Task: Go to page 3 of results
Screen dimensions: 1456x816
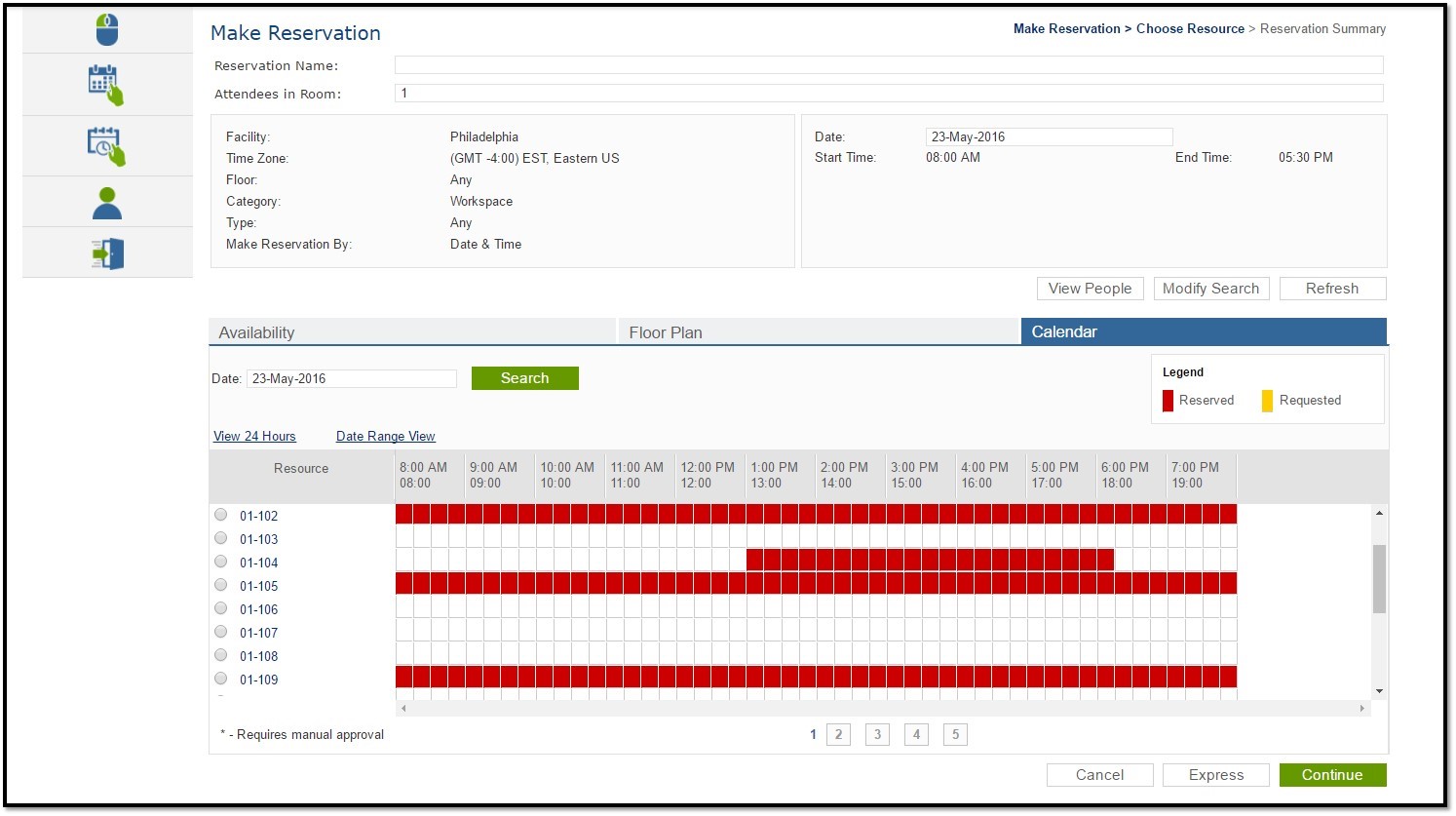Action: point(877,735)
